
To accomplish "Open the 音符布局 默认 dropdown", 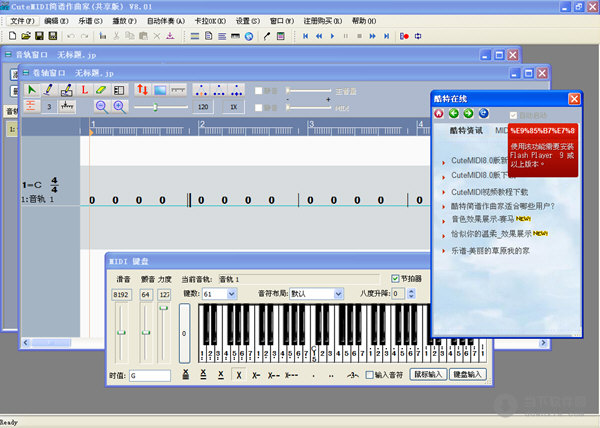I will 338,294.
